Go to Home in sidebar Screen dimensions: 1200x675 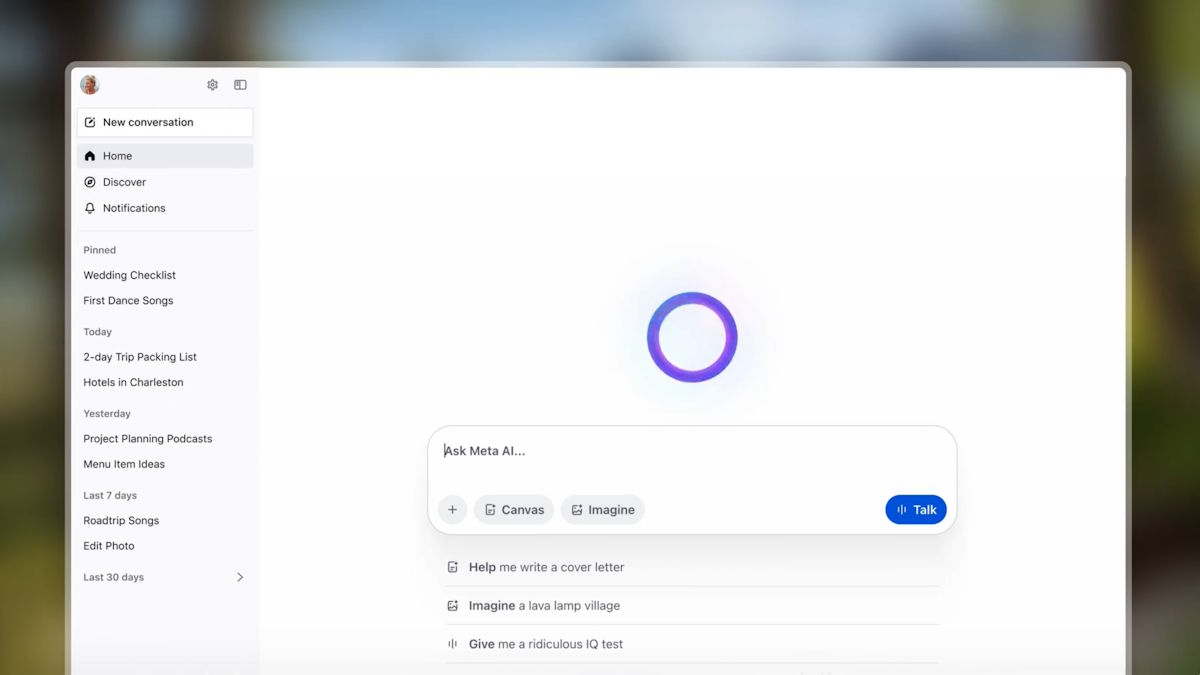(165, 156)
